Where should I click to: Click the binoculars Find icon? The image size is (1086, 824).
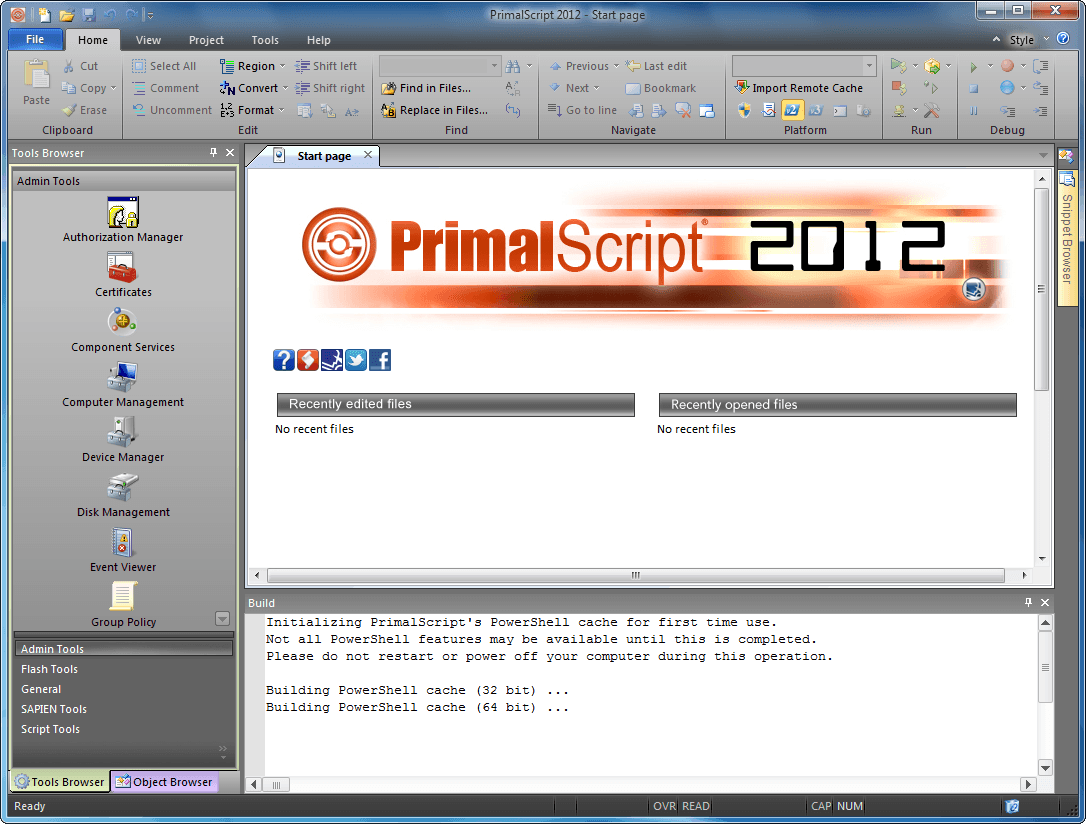513,66
